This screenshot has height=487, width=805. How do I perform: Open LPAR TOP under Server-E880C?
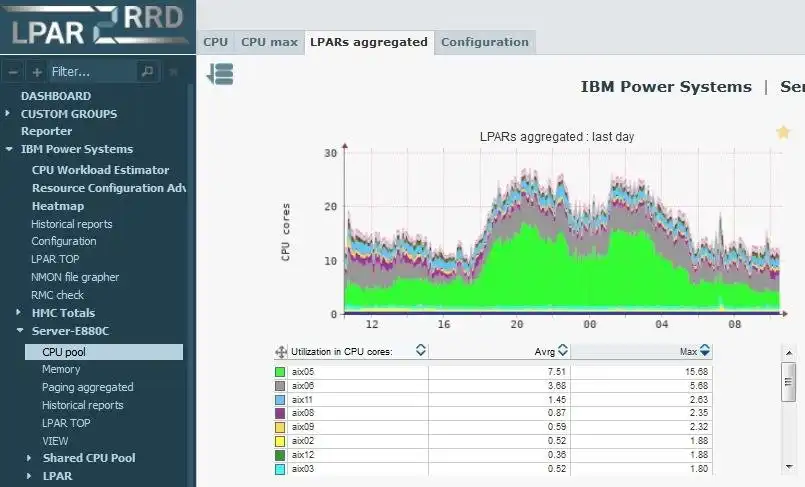[66, 423]
